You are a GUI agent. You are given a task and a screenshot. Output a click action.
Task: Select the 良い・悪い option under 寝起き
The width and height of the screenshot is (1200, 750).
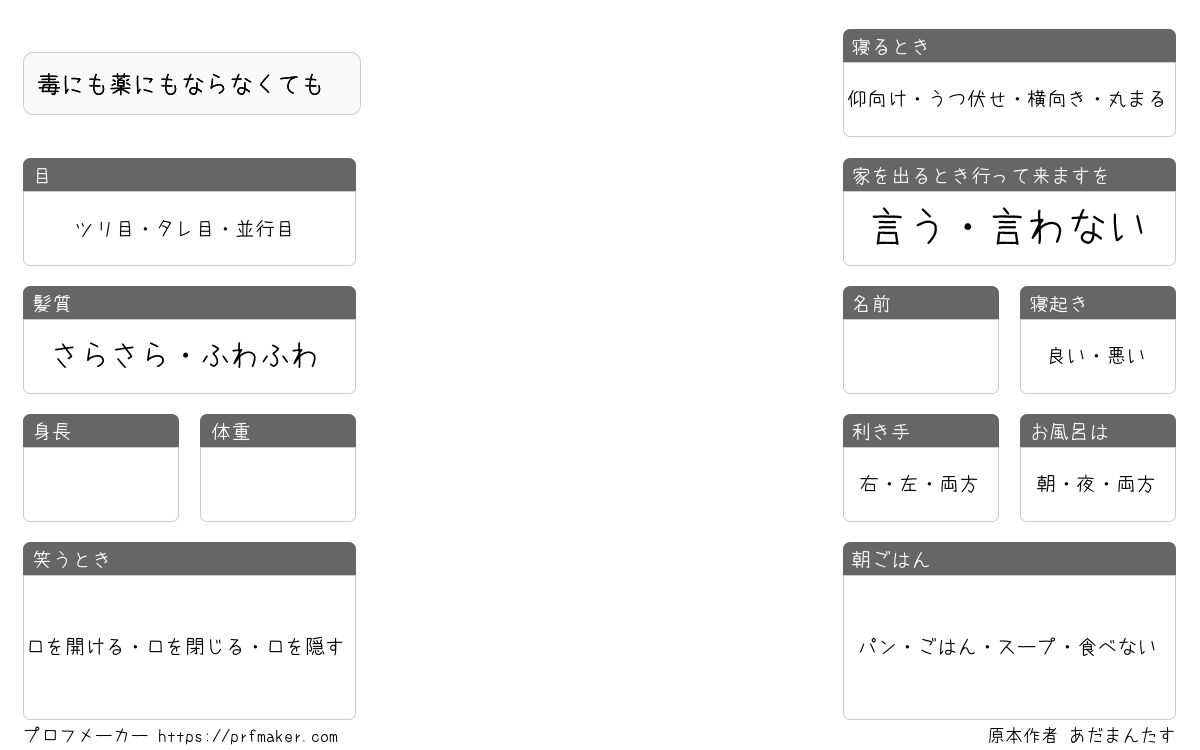click(x=1097, y=356)
